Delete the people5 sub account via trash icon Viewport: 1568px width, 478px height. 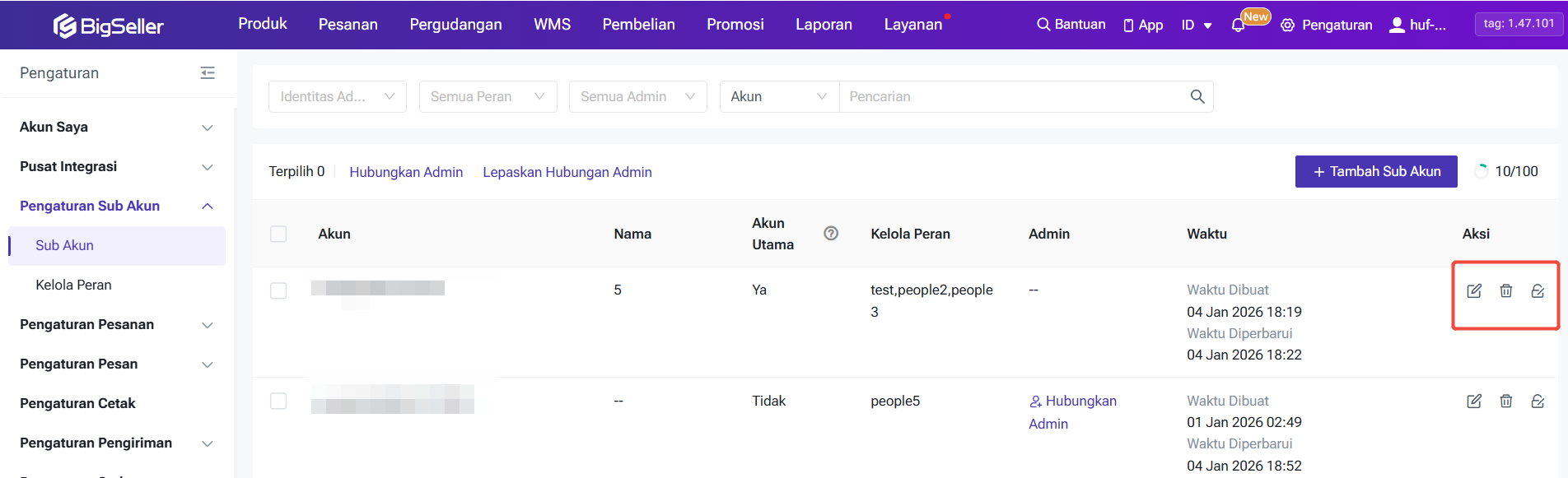[x=1505, y=401]
